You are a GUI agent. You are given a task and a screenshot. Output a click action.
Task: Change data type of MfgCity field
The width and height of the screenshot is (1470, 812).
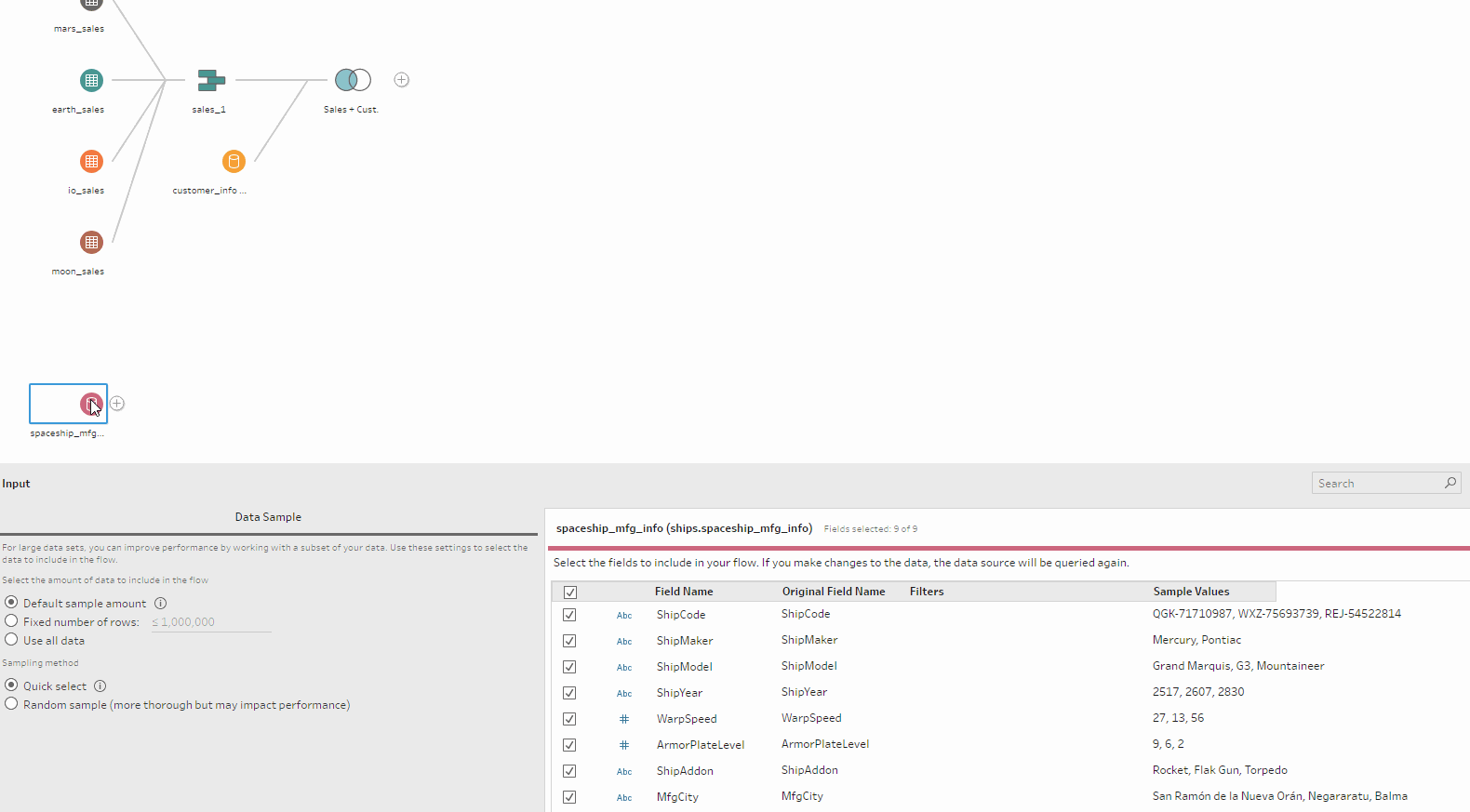point(624,797)
